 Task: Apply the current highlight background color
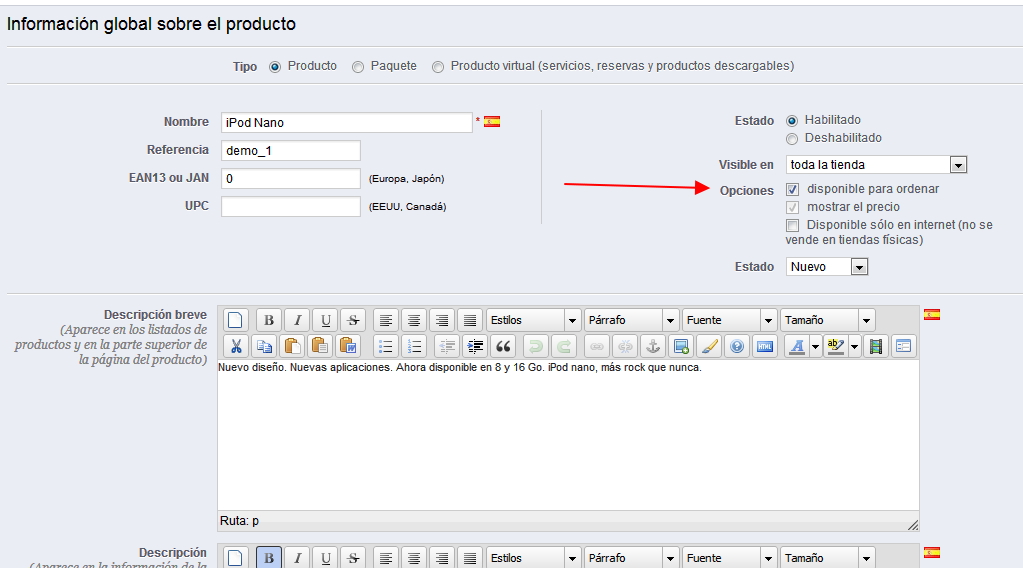836,346
